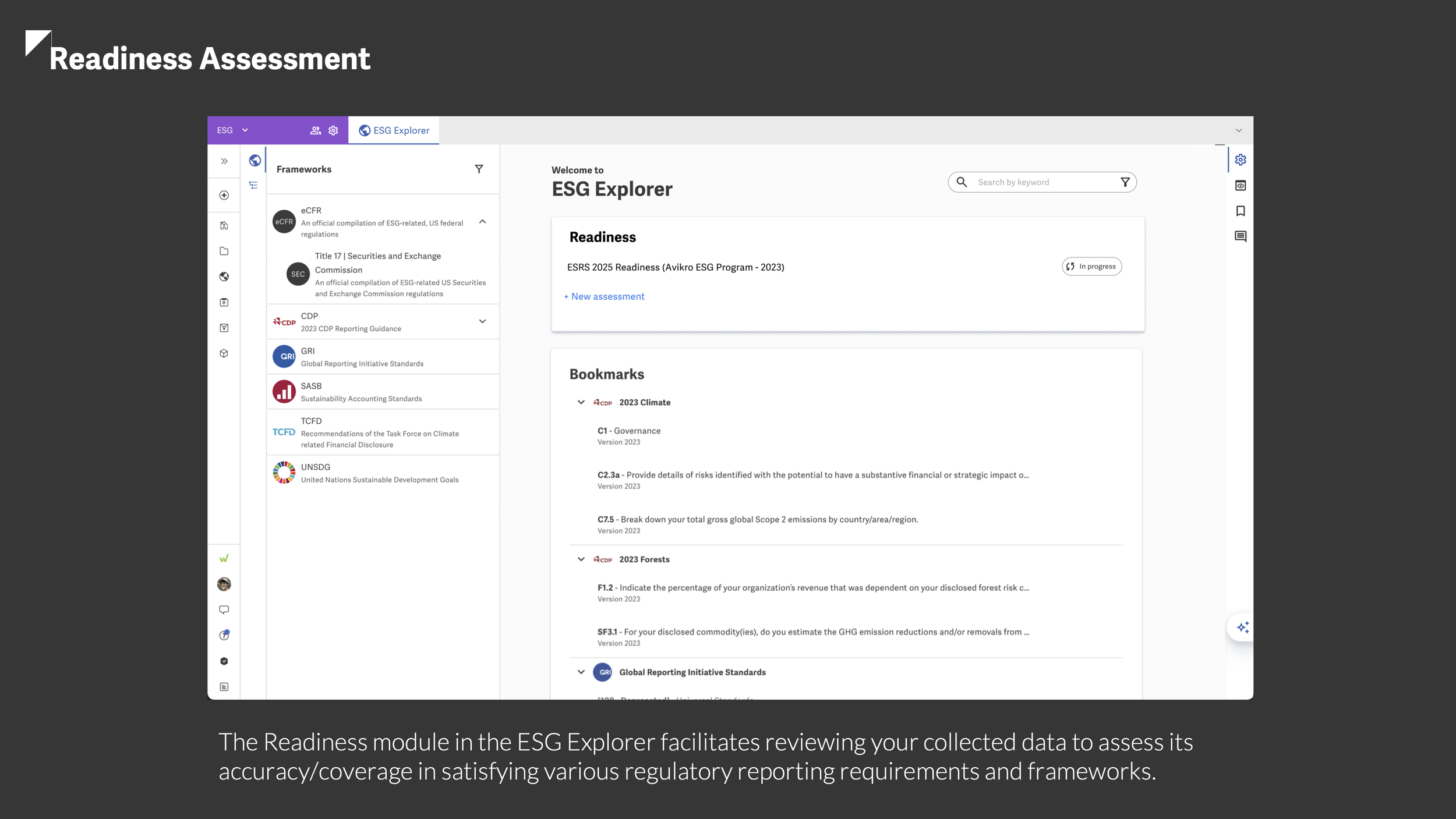Launch the AI sparkle assistant button
Image resolution: width=1456 pixels, height=819 pixels.
tap(1243, 627)
